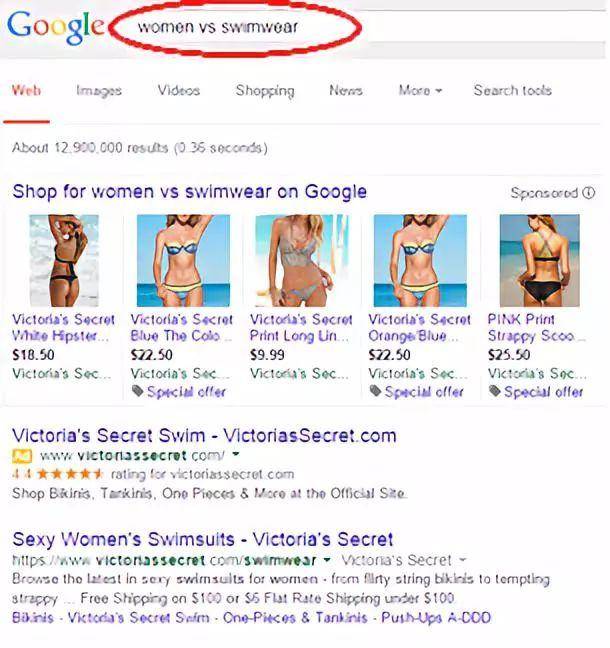Click the Sponsored info icon
Viewport: 610px width, 648px height.
589,193
